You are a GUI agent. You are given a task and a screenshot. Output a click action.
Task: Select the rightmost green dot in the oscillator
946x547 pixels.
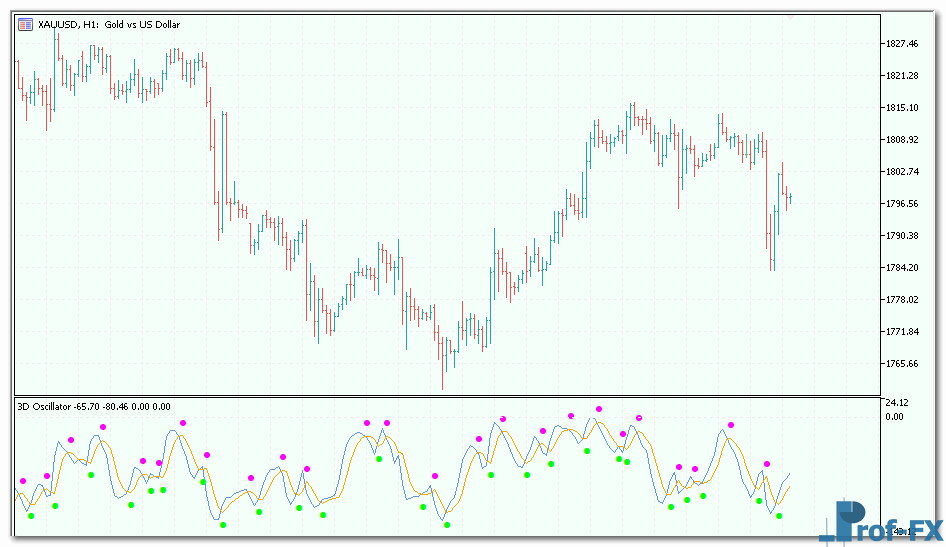click(x=779, y=516)
